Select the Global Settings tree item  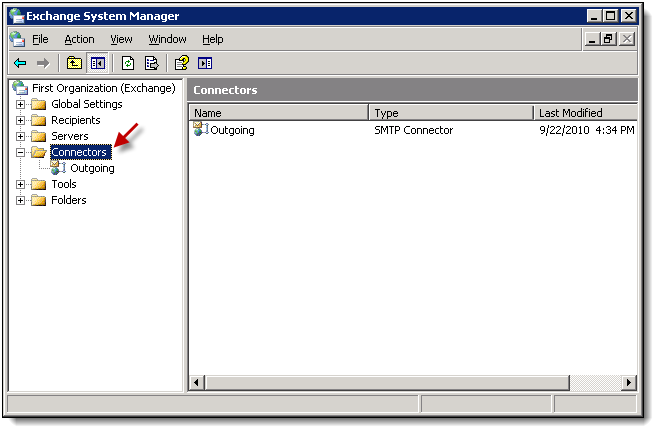click(x=87, y=104)
